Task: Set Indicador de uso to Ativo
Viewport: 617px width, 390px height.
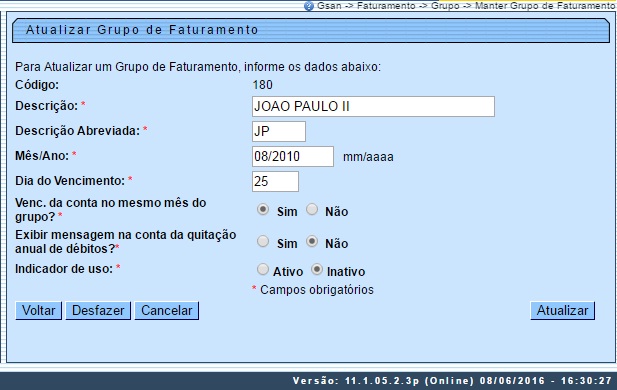Action: point(263,269)
